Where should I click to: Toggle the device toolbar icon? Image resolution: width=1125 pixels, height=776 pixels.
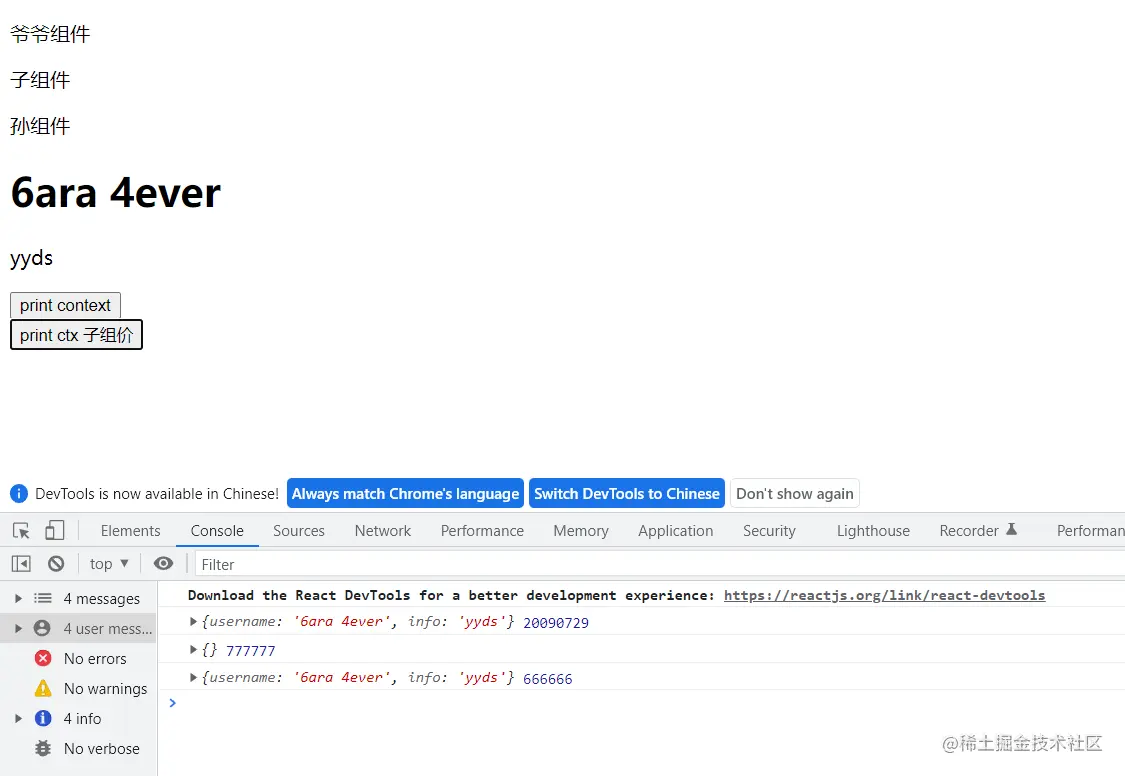tap(55, 531)
